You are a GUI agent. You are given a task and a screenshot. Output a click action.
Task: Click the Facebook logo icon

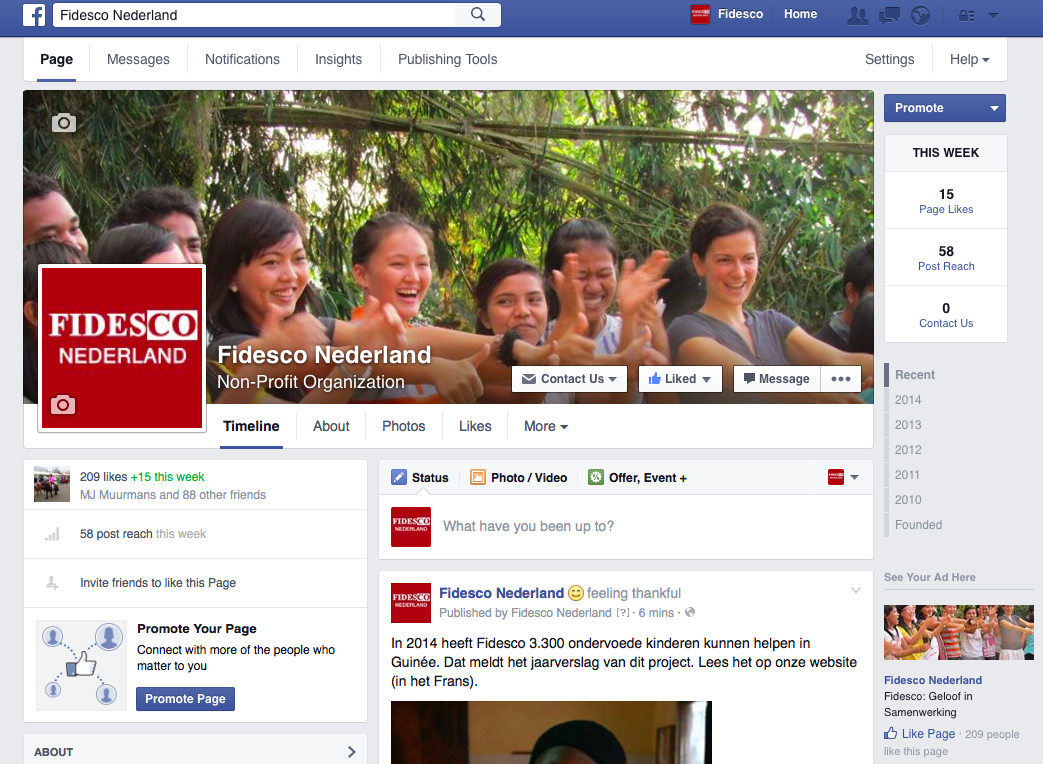(34, 15)
